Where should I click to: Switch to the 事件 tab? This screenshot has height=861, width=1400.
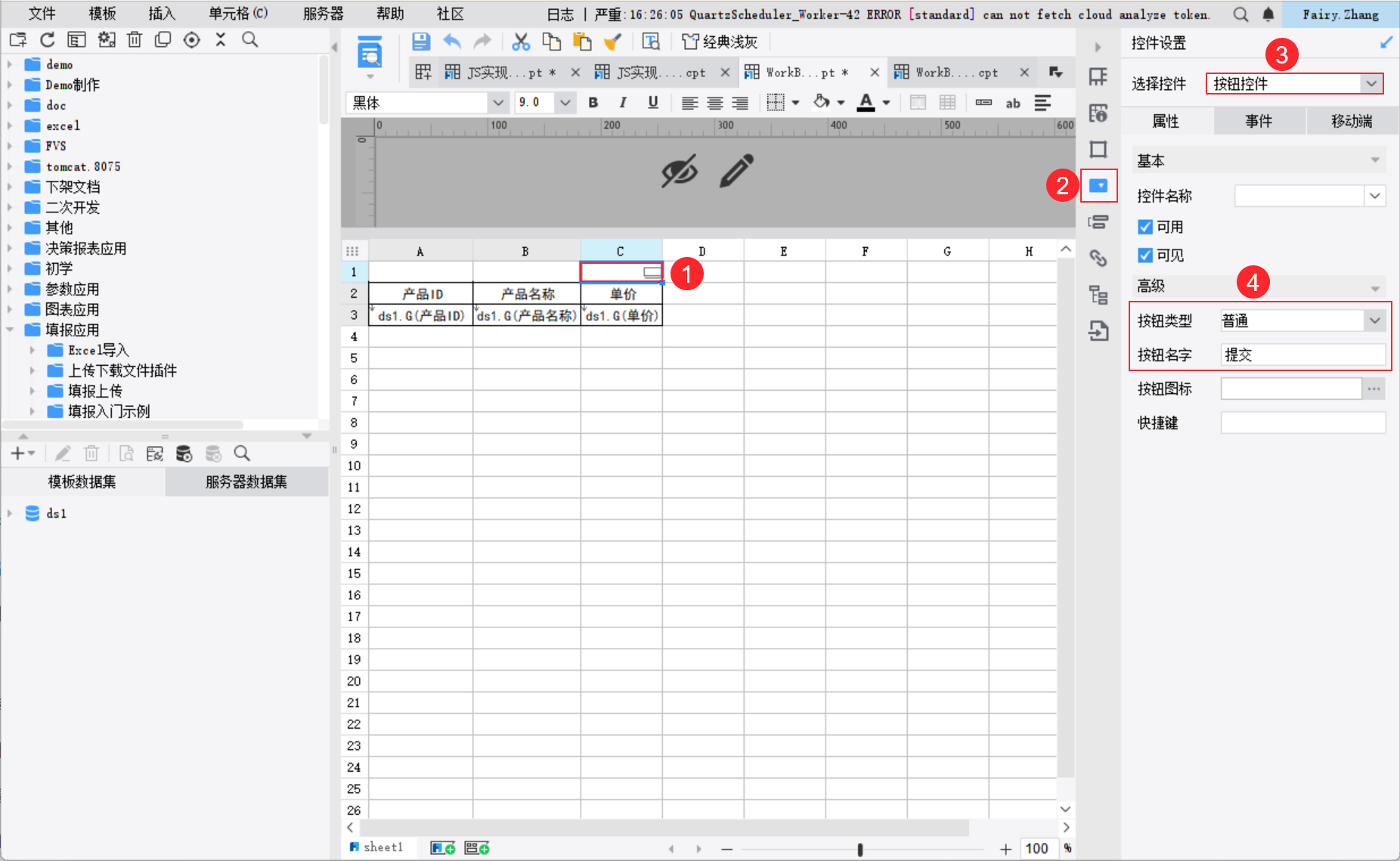click(x=1259, y=121)
